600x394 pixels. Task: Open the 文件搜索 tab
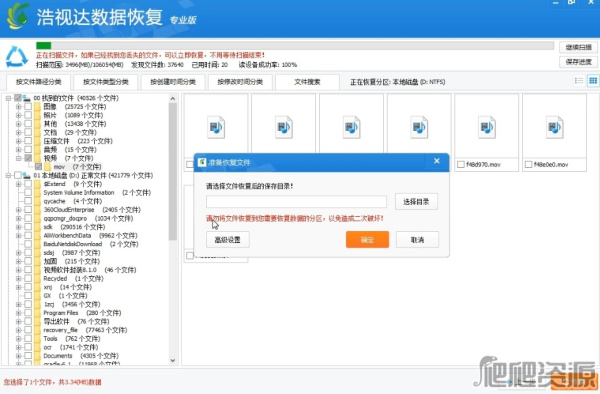click(307, 82)
